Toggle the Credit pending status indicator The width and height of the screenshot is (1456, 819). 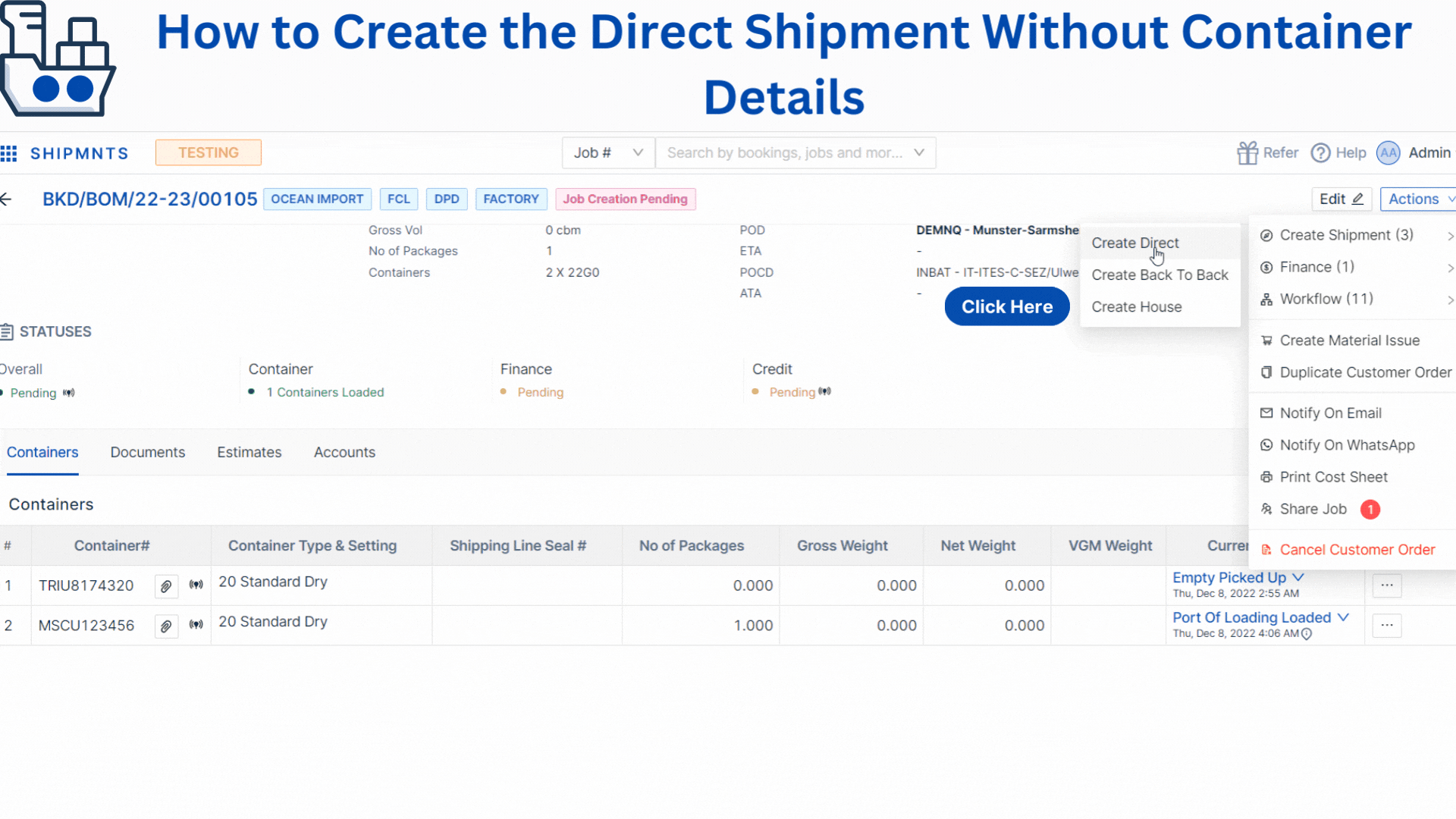coord(826,391)
